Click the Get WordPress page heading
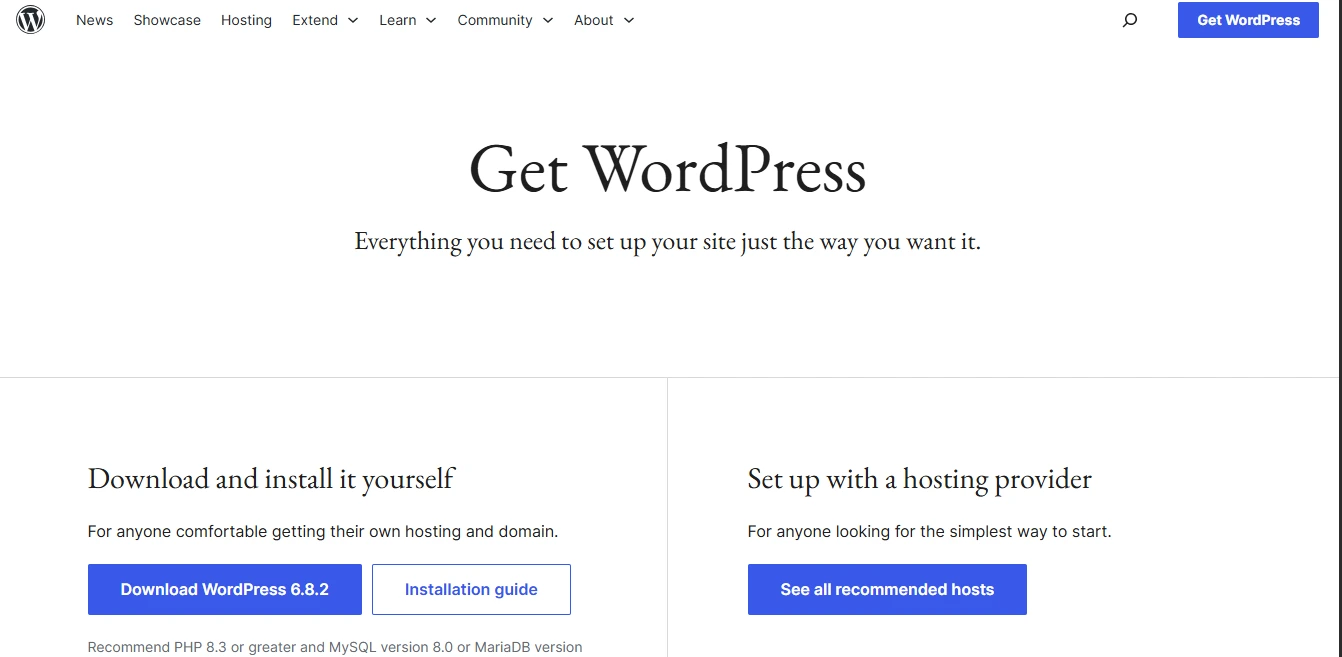 tap(667, 170)
